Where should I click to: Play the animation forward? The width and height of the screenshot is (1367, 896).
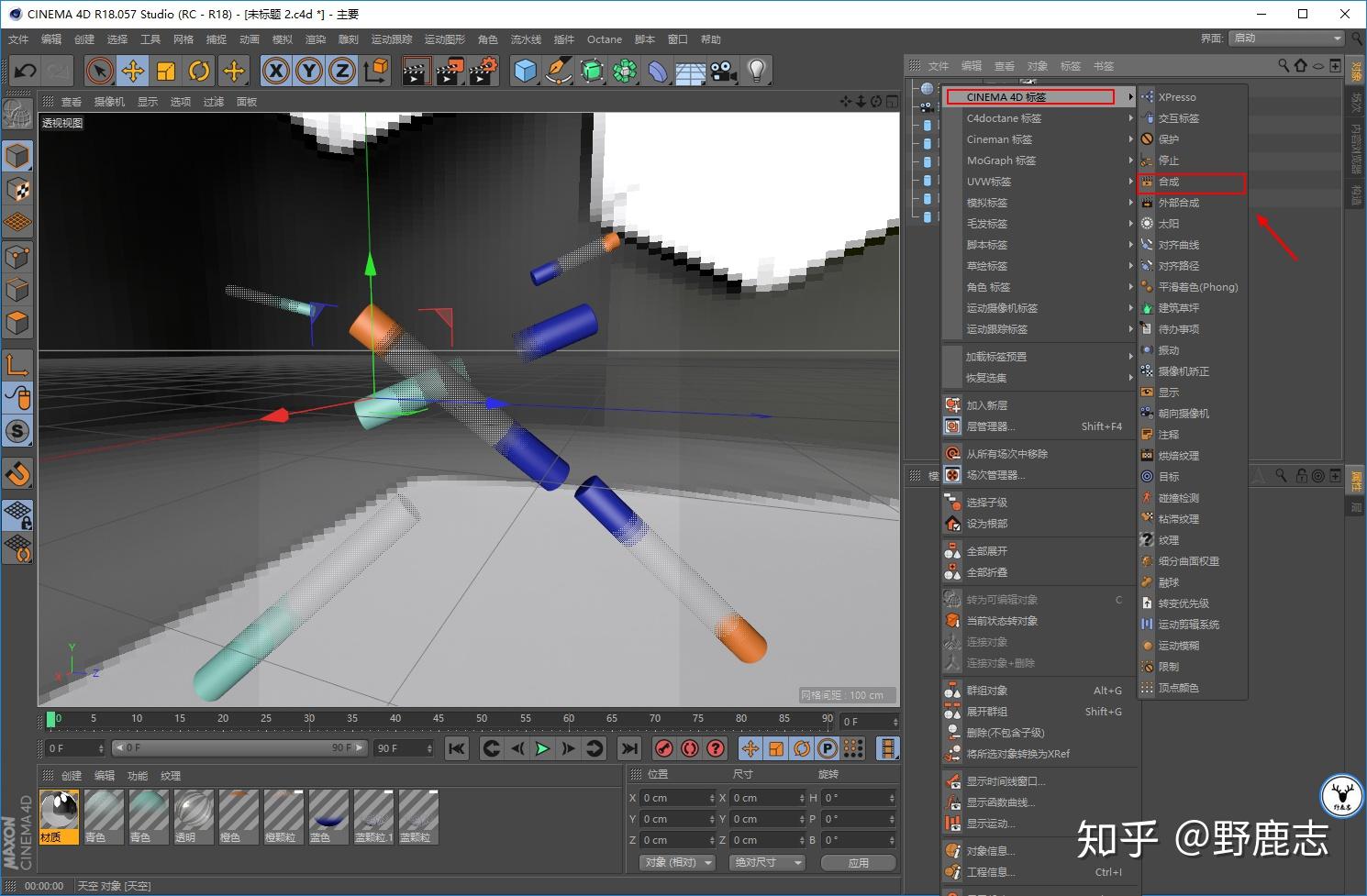pyautogui.click(x=542, y=748)
